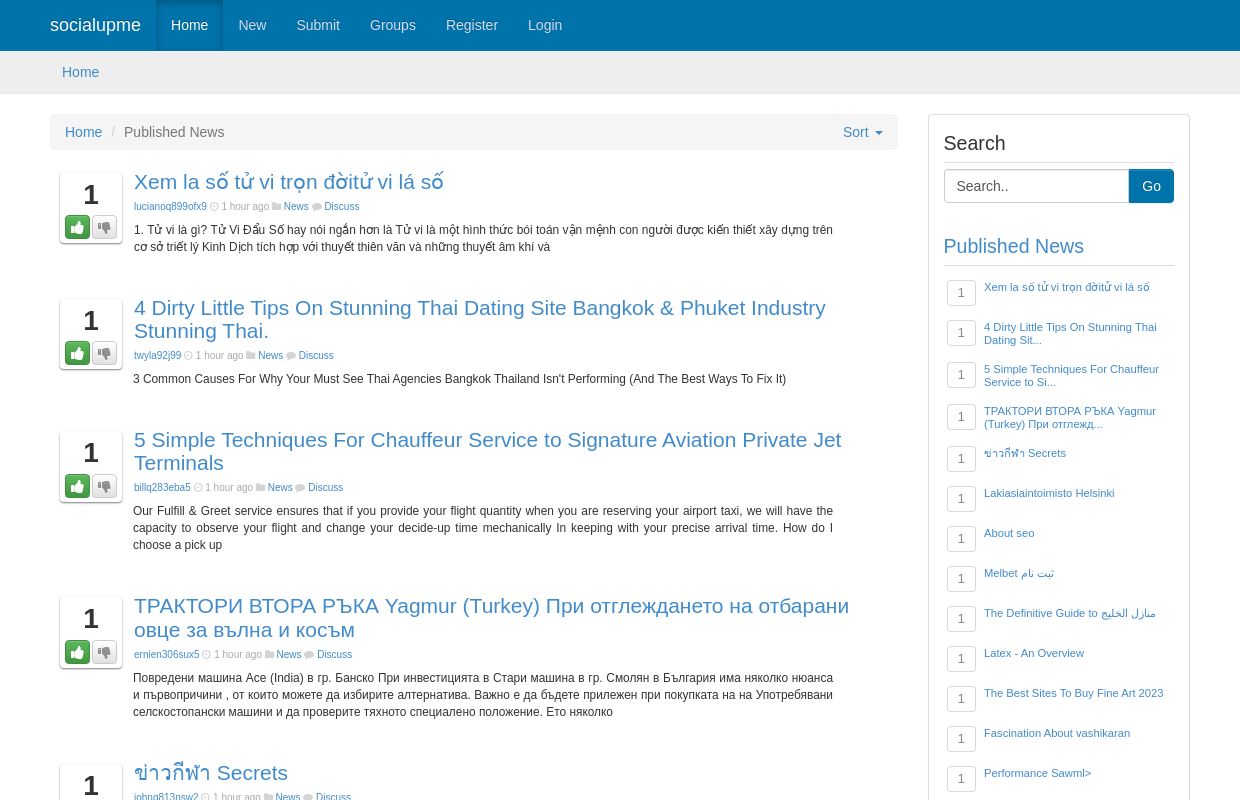Open author profile billq283eba5

pyautogui.click(x=162, y=487)
